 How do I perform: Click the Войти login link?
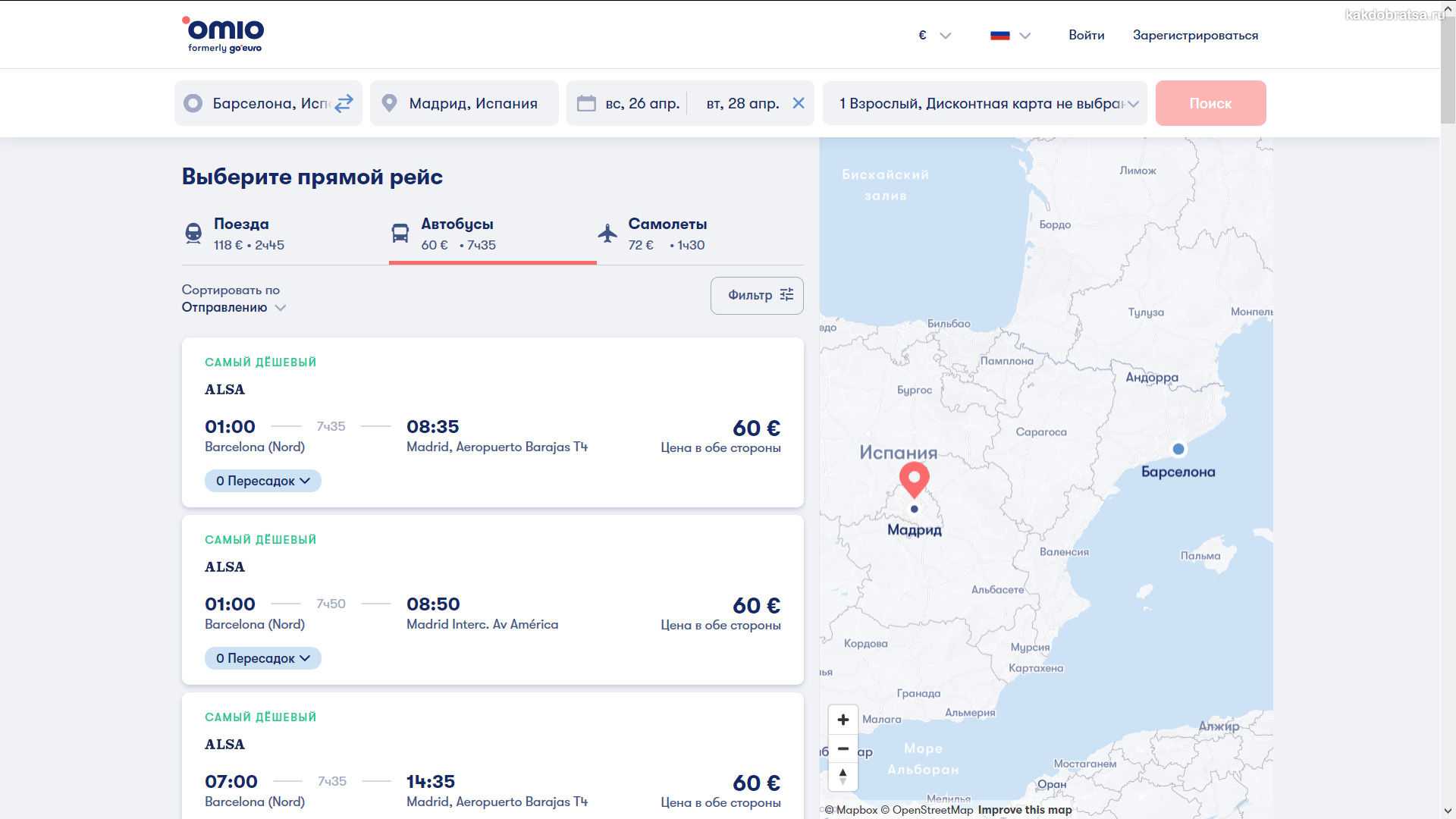coord(1086,36)
